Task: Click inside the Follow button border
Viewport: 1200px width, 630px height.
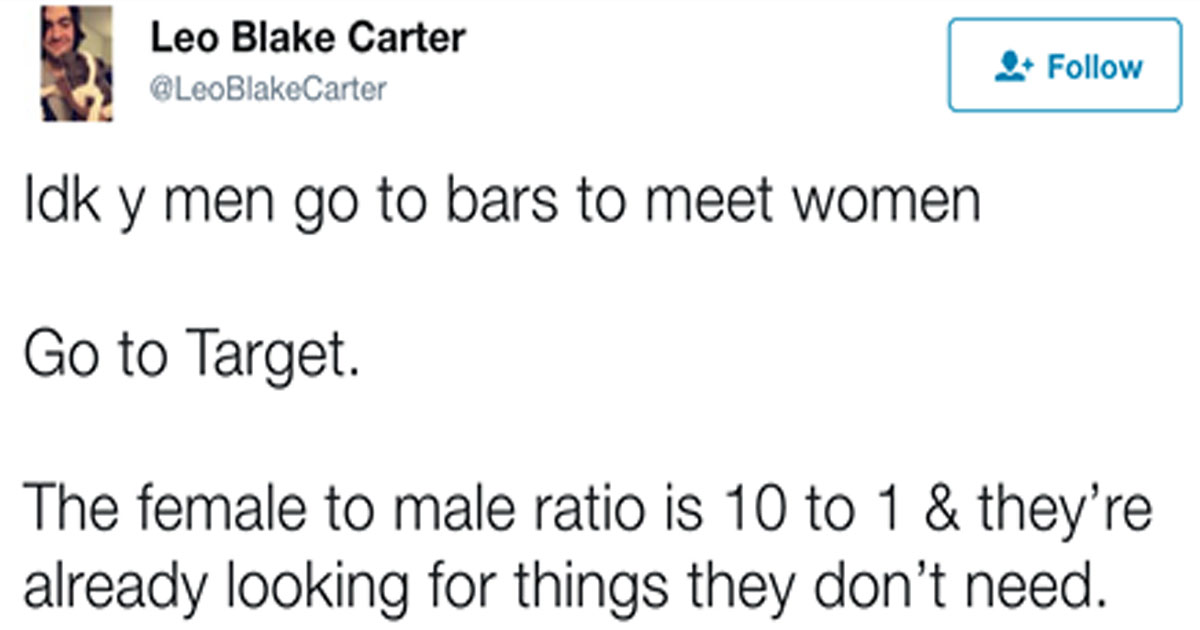Action: coord(1063,67)
